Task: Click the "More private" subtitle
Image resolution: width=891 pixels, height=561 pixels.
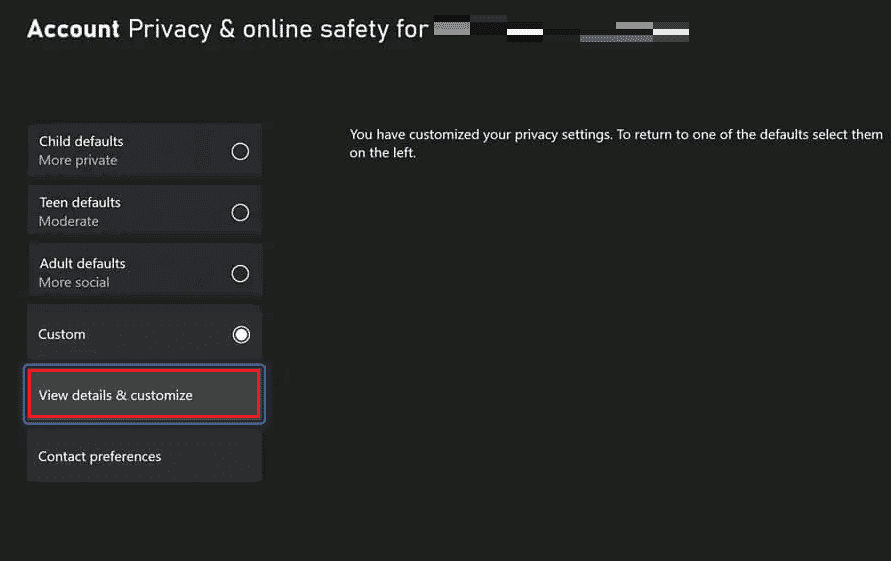Action: pyautogui.click(x=78, y=160)
